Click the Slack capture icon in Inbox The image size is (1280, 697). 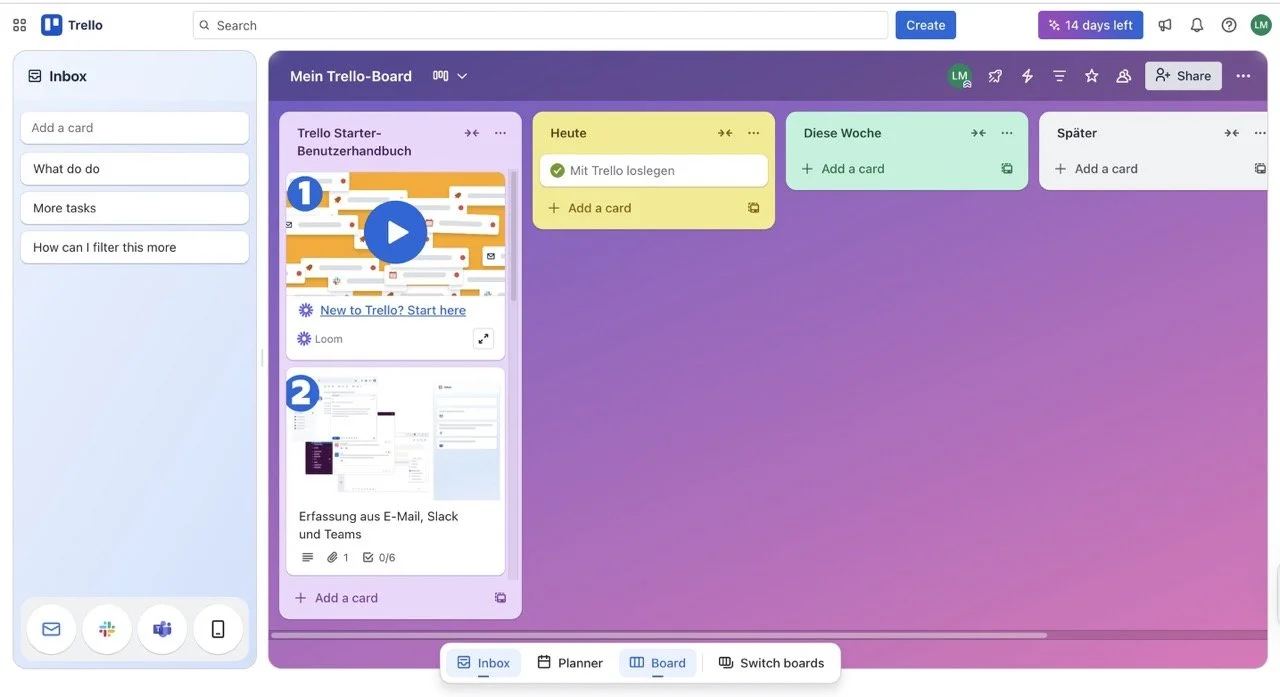tap(107, 629)
